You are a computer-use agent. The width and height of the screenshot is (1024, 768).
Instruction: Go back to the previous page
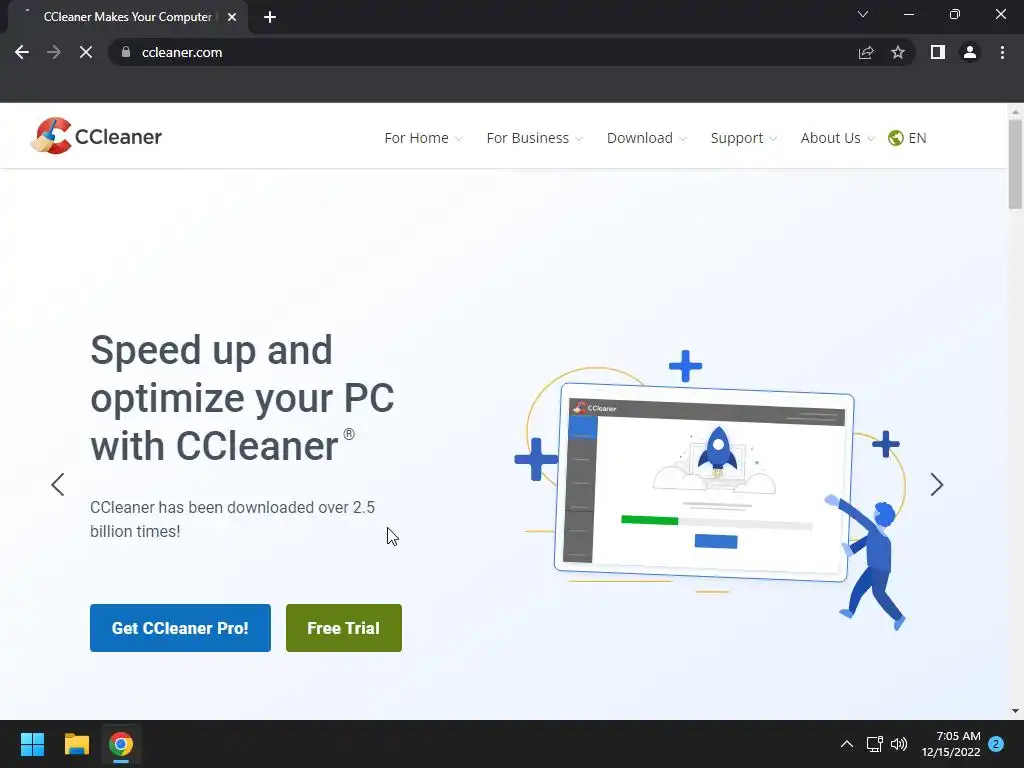pyautogui.click(x=22, y=52)
